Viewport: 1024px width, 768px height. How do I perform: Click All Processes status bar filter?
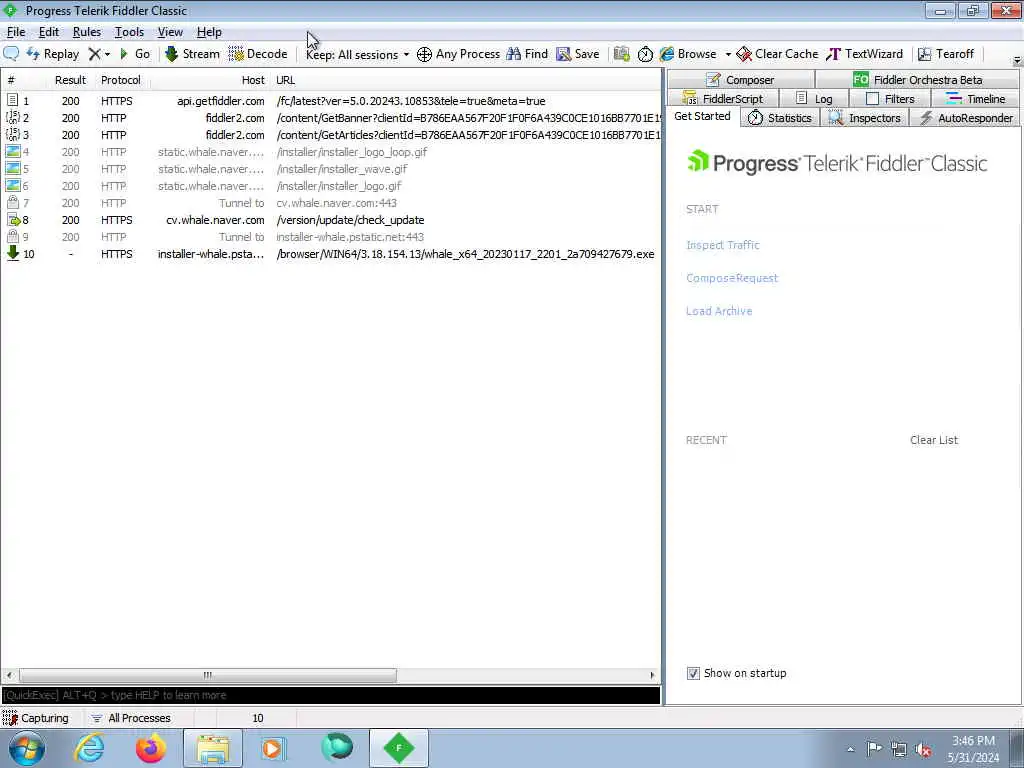pyautogui.click(x=131, y=718)
